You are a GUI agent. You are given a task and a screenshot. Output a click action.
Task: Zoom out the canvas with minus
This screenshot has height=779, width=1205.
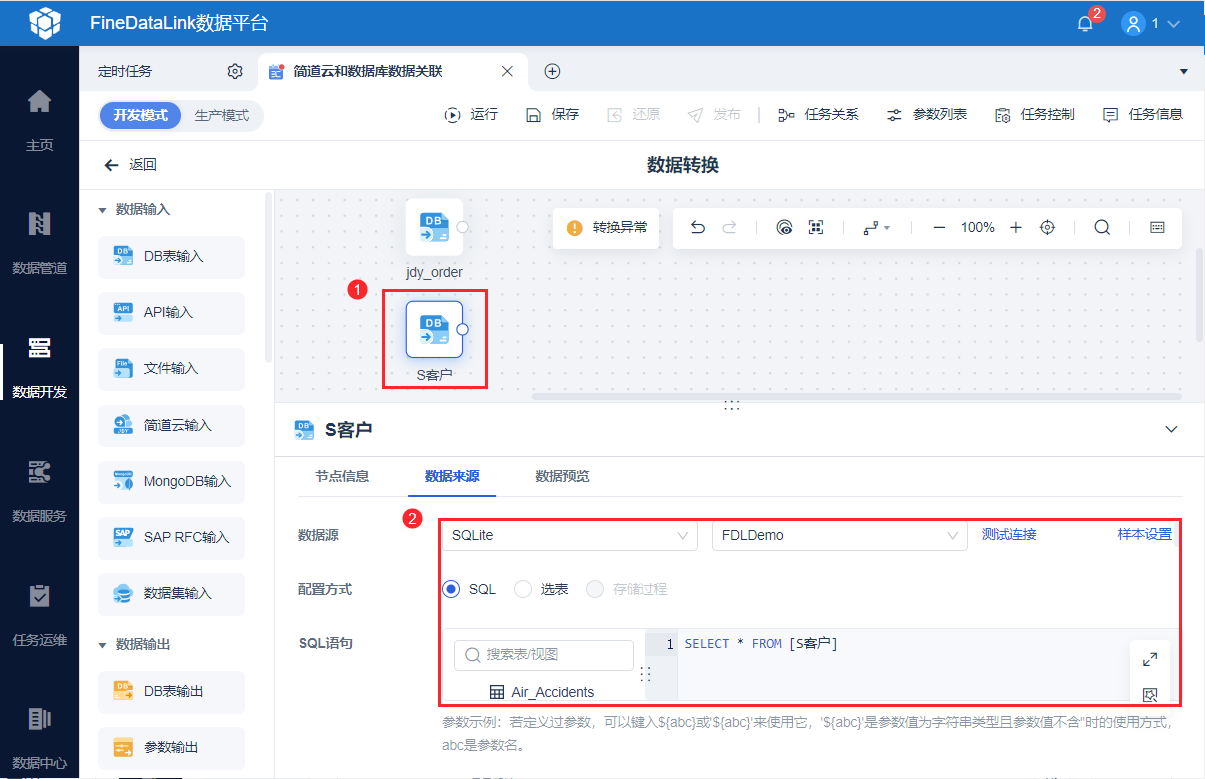pos(939,228)
